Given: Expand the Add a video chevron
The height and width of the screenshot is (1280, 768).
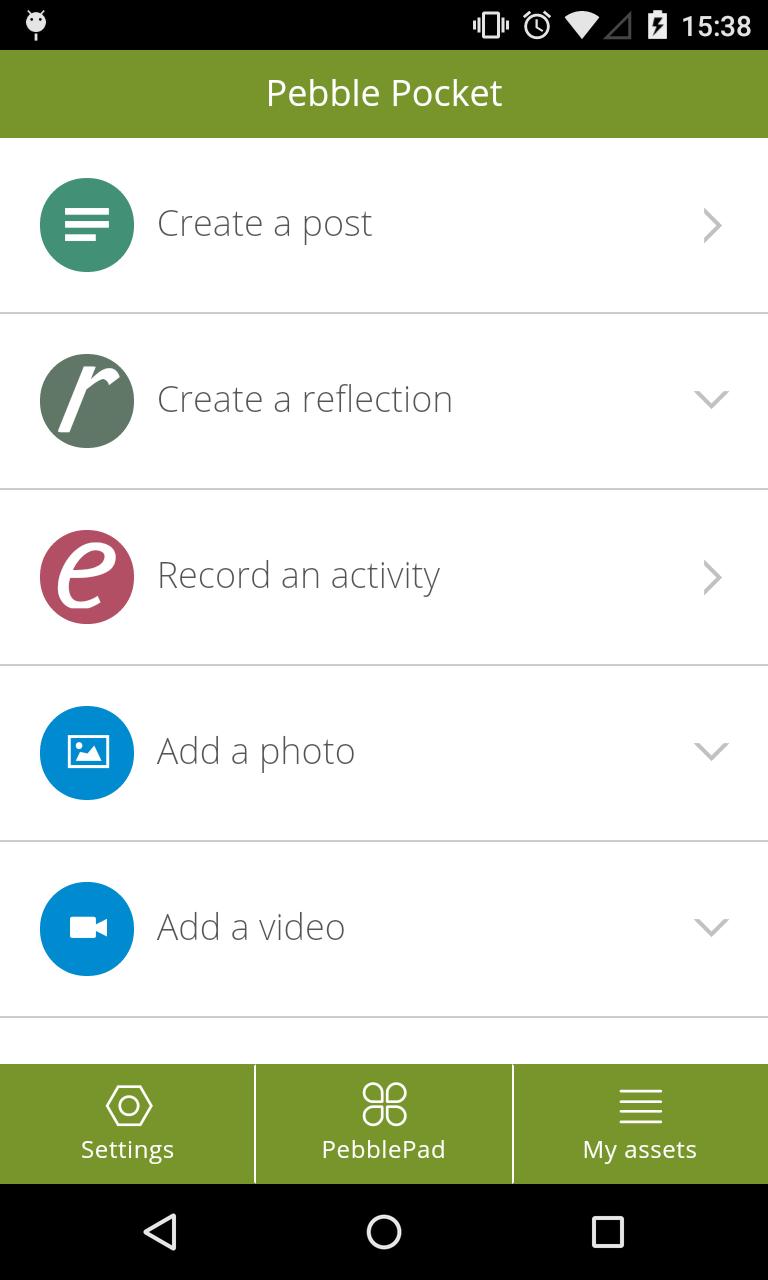Looking at the screenshot, I should (711, 928).
